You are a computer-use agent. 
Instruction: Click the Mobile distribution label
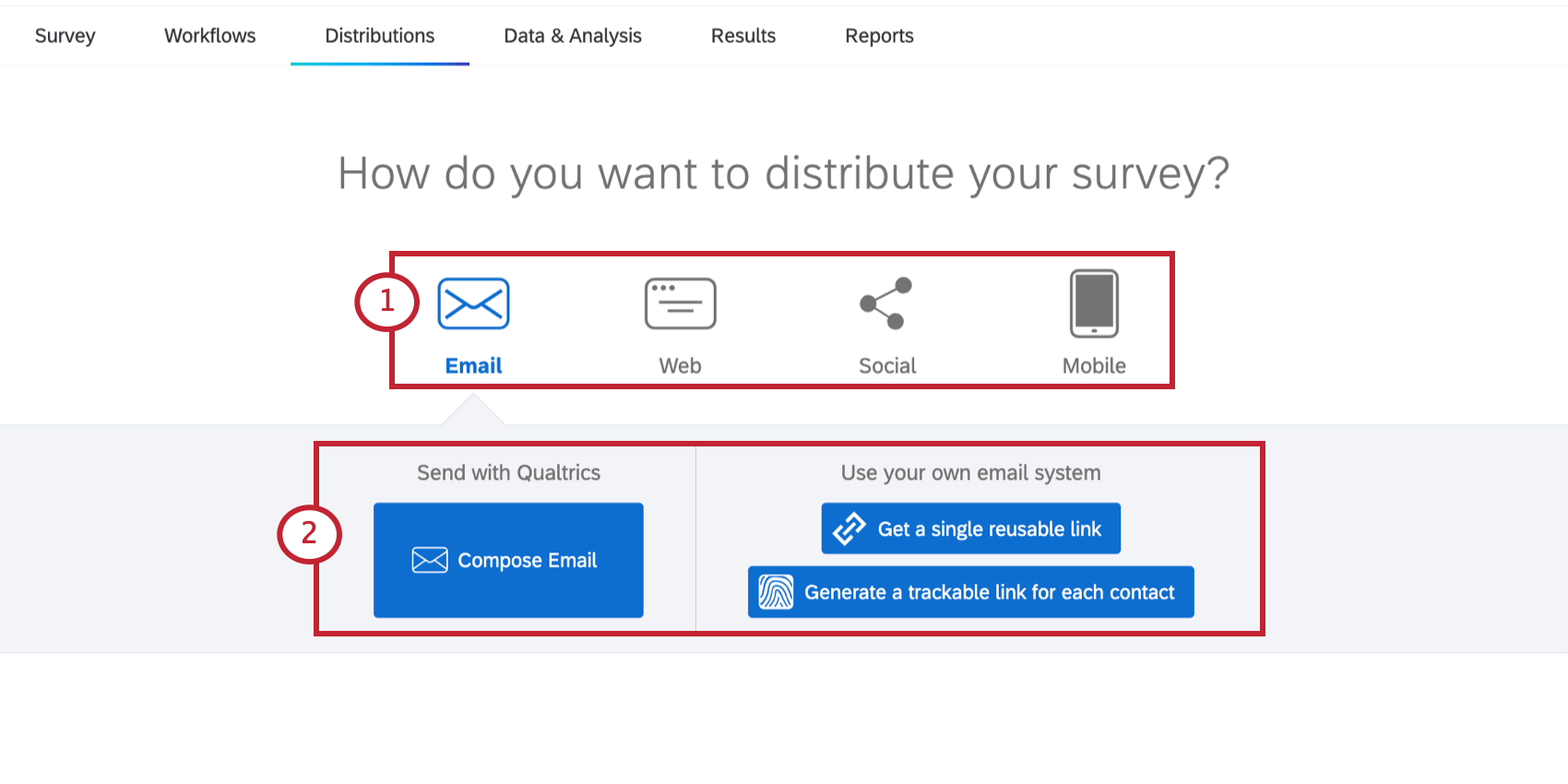tap(1094, 366)
